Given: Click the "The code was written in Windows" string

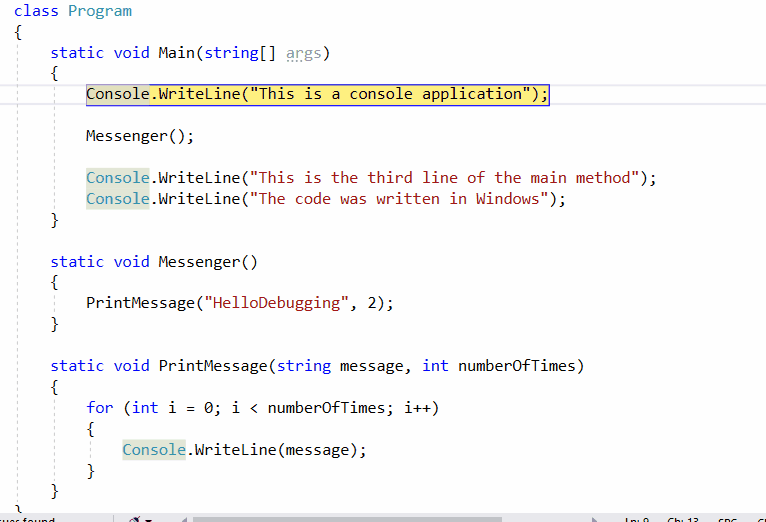Looking at the screenshot, I should tap(399, 199).
